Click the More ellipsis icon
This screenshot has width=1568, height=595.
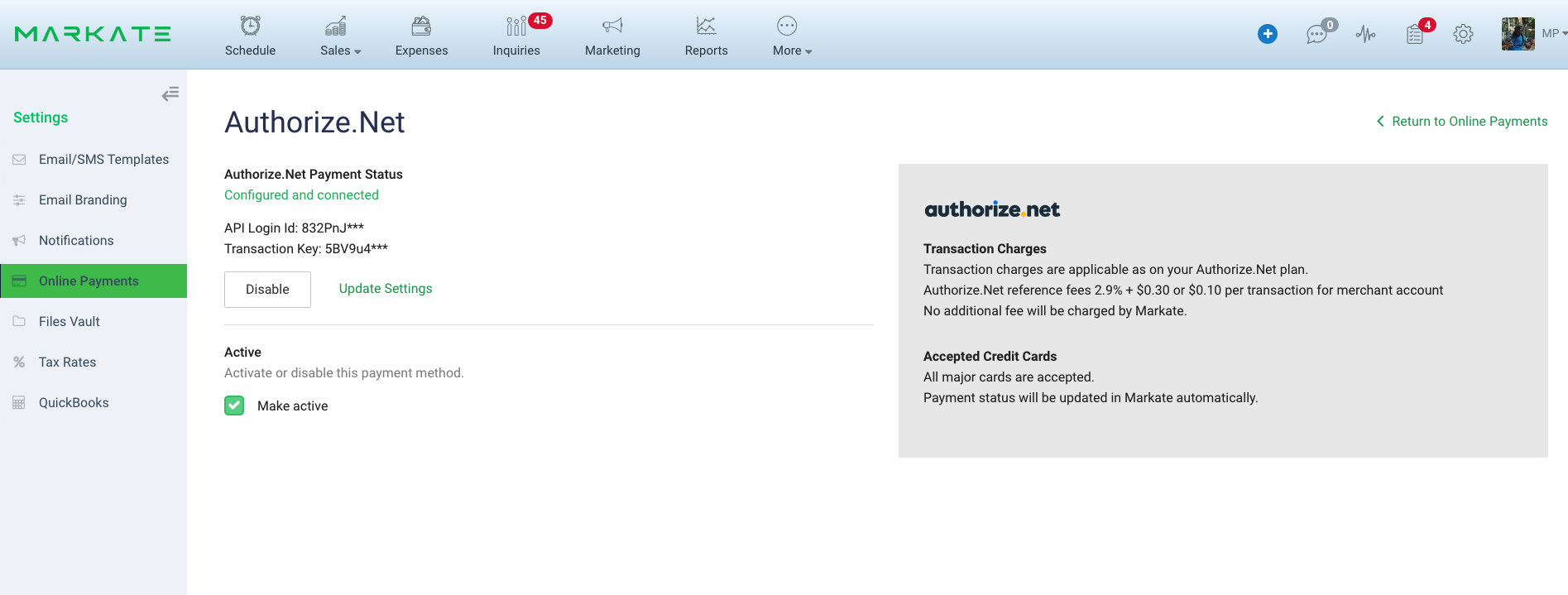[787, 26]
